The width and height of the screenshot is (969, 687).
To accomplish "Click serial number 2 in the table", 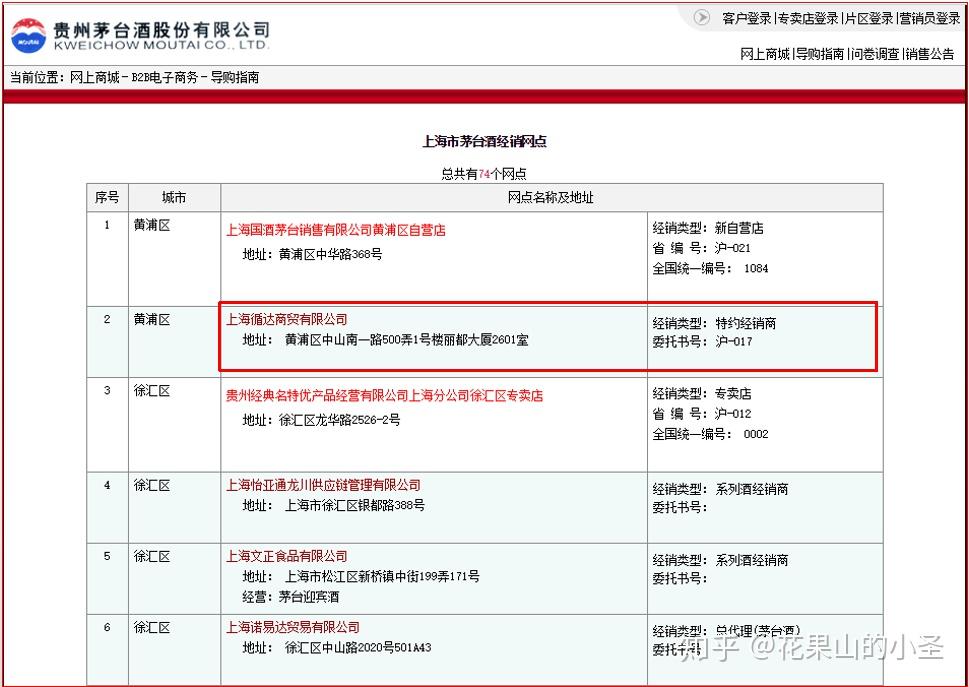I will pyautogui.click(x=107, y=319).
